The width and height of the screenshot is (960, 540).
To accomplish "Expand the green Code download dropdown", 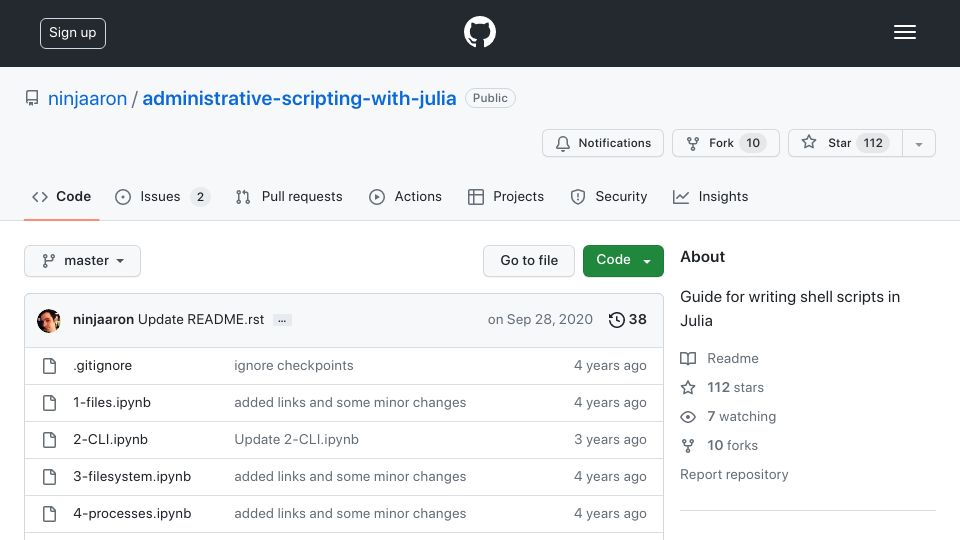I will (x=623, y=261).
